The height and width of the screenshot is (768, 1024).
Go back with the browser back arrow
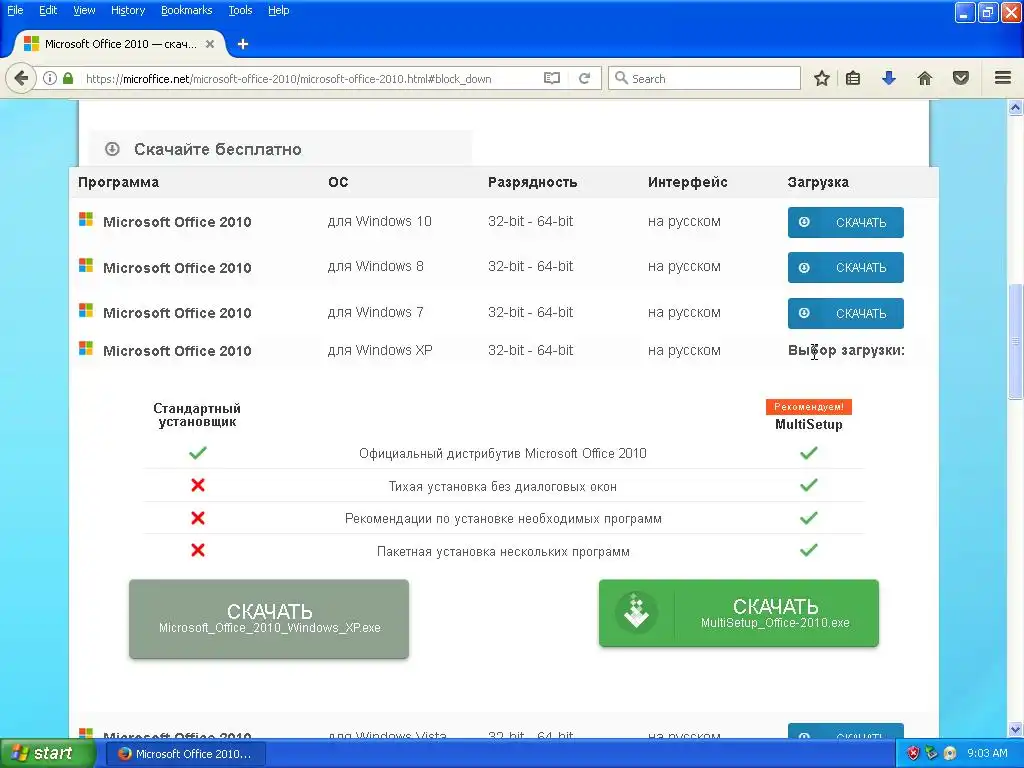click(x=21, y=78)
